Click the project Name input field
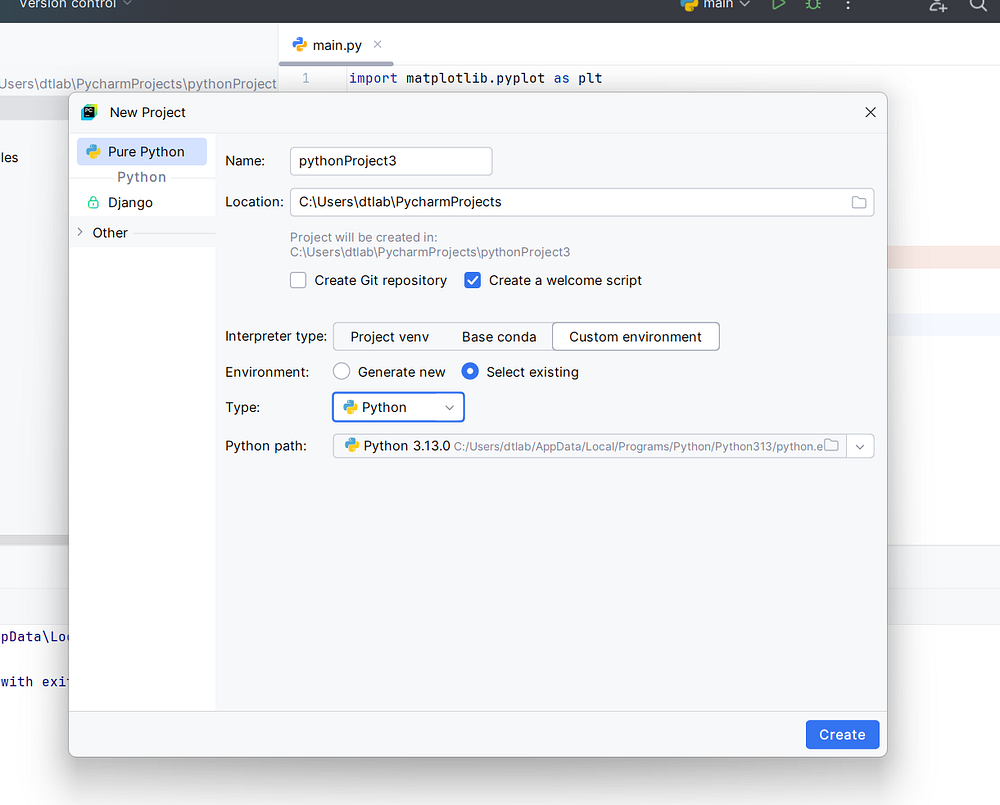 [391, 161]
